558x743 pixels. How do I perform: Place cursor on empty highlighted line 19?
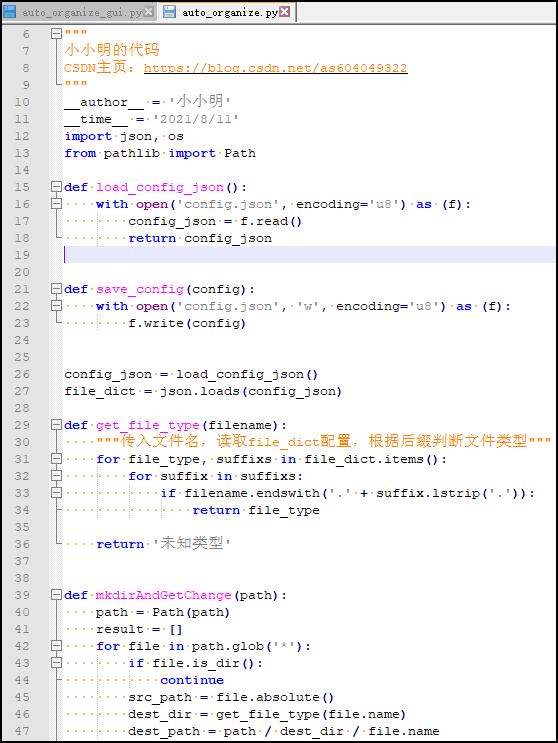tap(309, 255)
